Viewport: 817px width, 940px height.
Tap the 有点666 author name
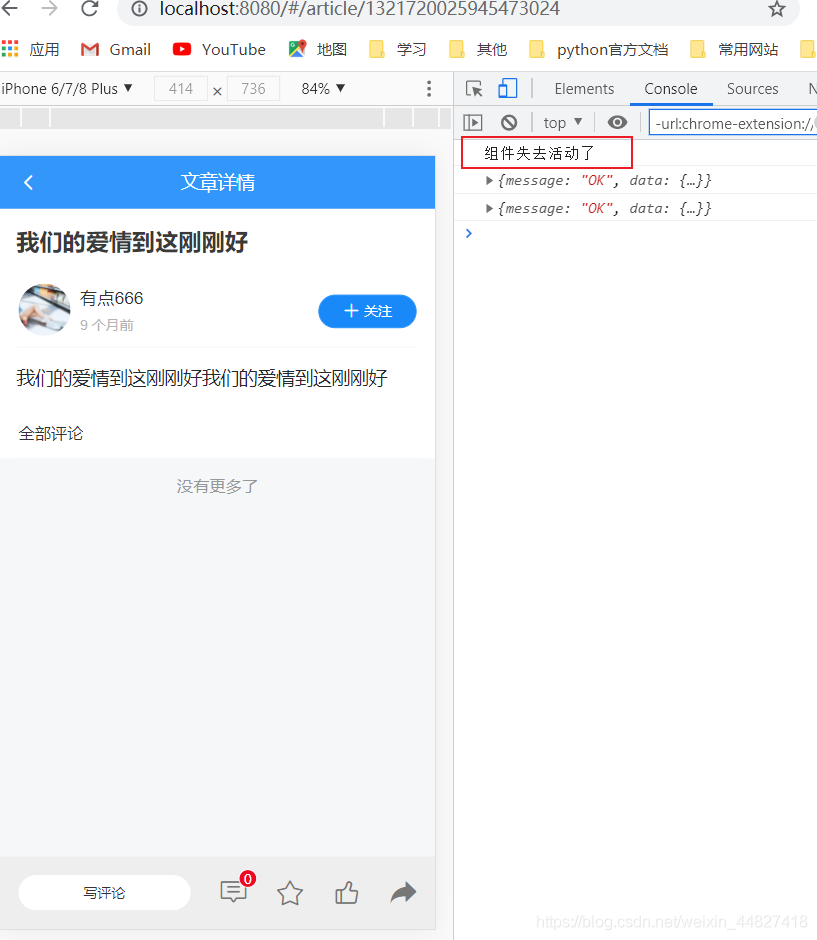tap(111, 298)
